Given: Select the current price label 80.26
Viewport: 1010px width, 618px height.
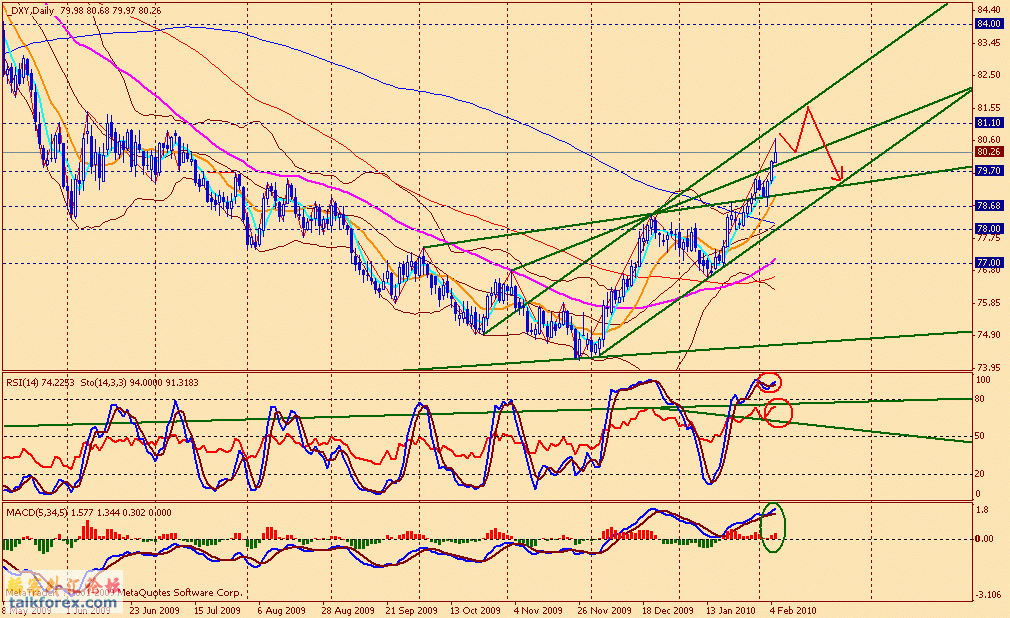Looking at the screenshot, I should click(989, 152).
